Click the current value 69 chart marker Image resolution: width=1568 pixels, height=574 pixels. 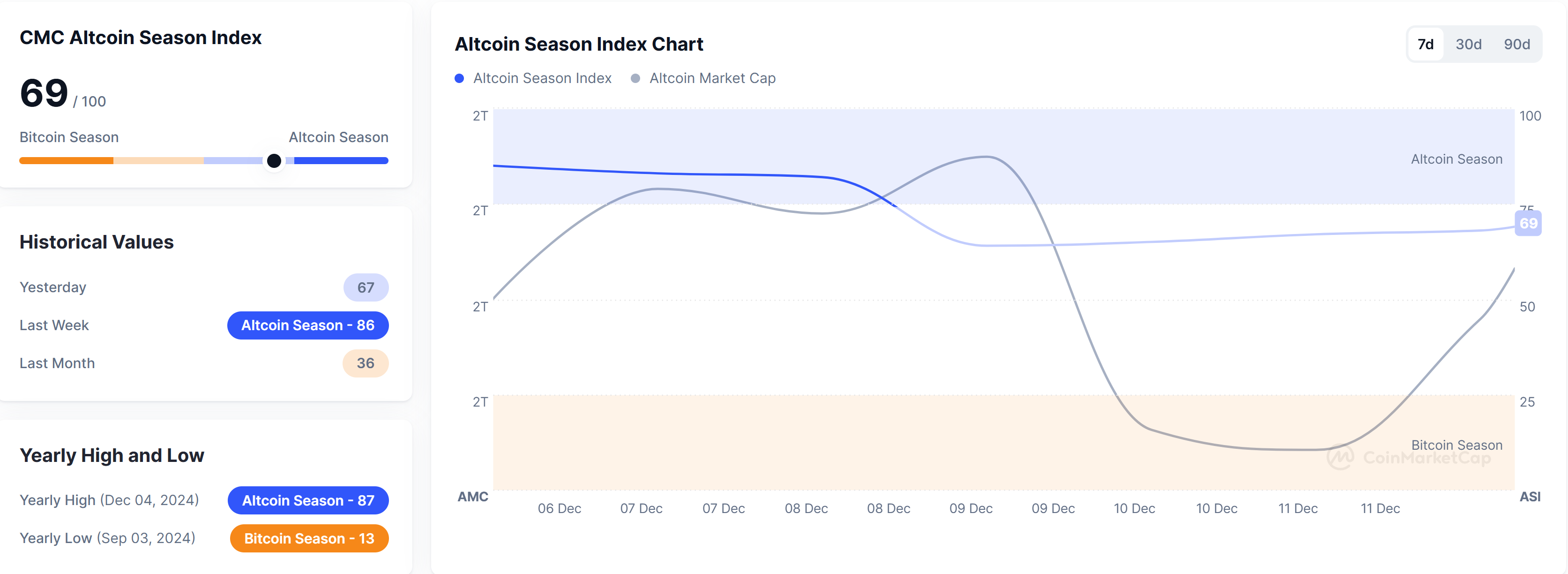(x=1528, y=224)
